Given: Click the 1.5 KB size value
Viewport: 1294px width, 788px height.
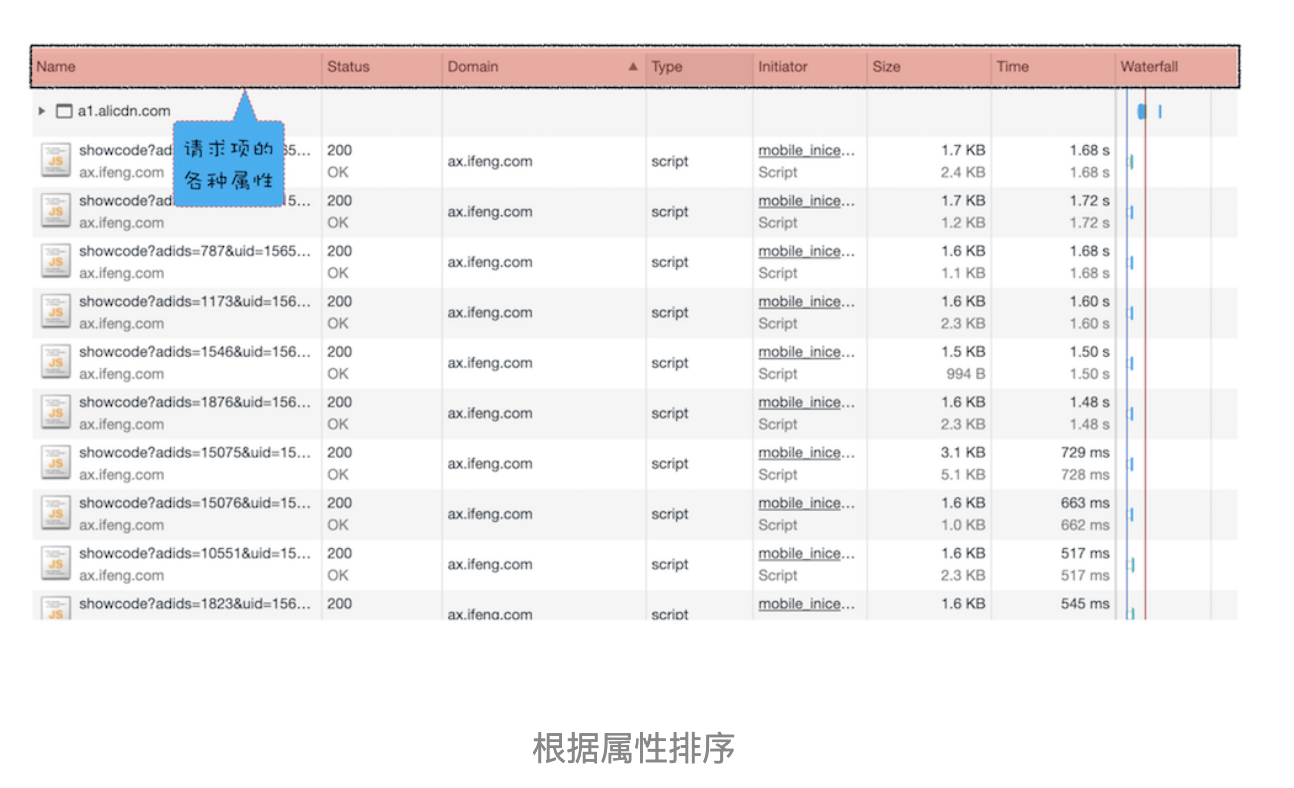Looking at the screenshot, I should pos(963,352).
